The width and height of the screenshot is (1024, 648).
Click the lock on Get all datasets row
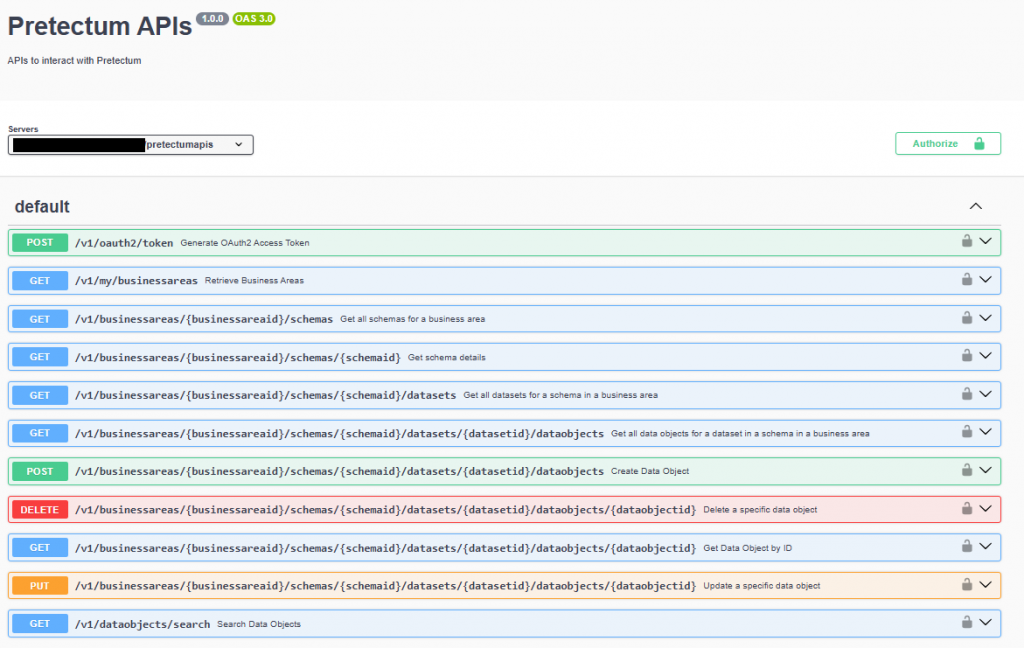[967, 394]
